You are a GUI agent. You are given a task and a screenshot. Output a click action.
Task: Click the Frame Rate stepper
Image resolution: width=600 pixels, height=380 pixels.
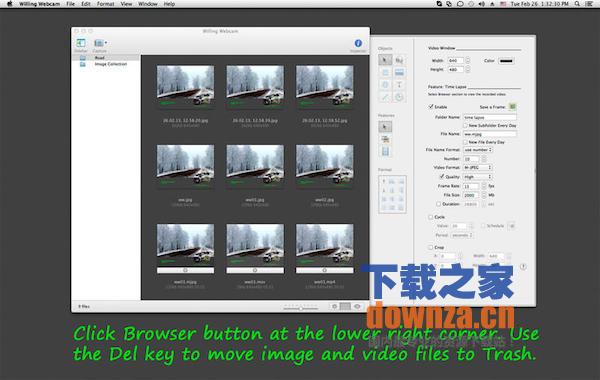tap(484, 186)
